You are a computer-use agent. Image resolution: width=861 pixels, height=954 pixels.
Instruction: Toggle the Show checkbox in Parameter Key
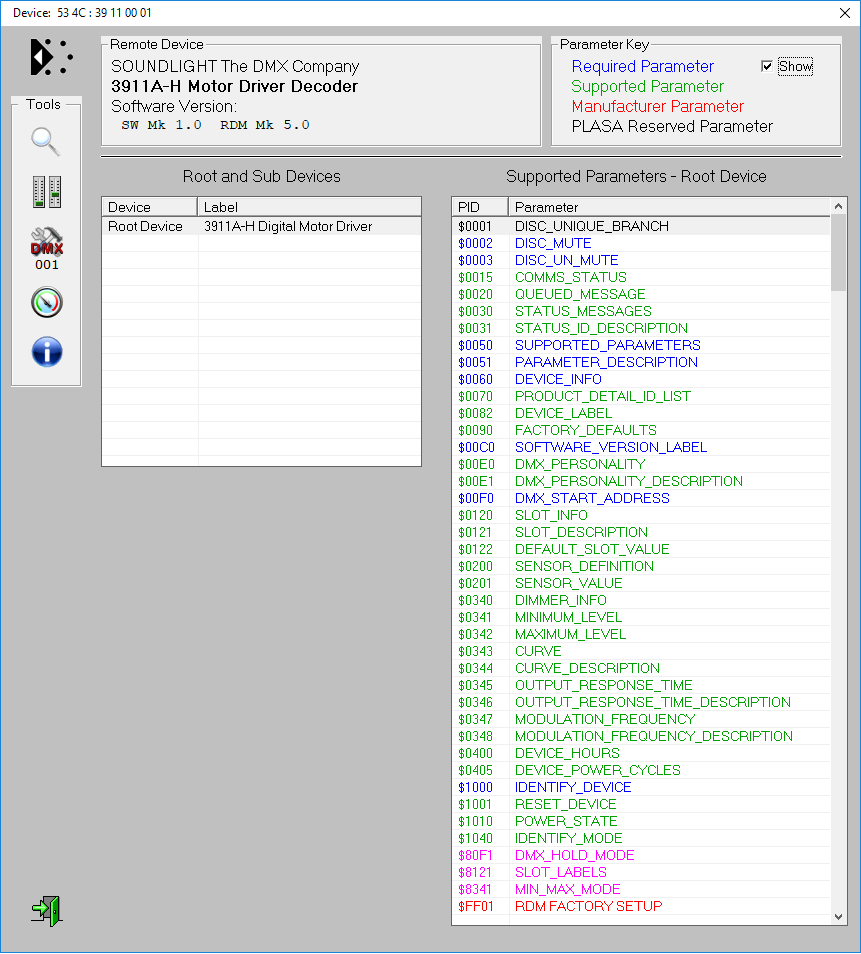point(767,66)
